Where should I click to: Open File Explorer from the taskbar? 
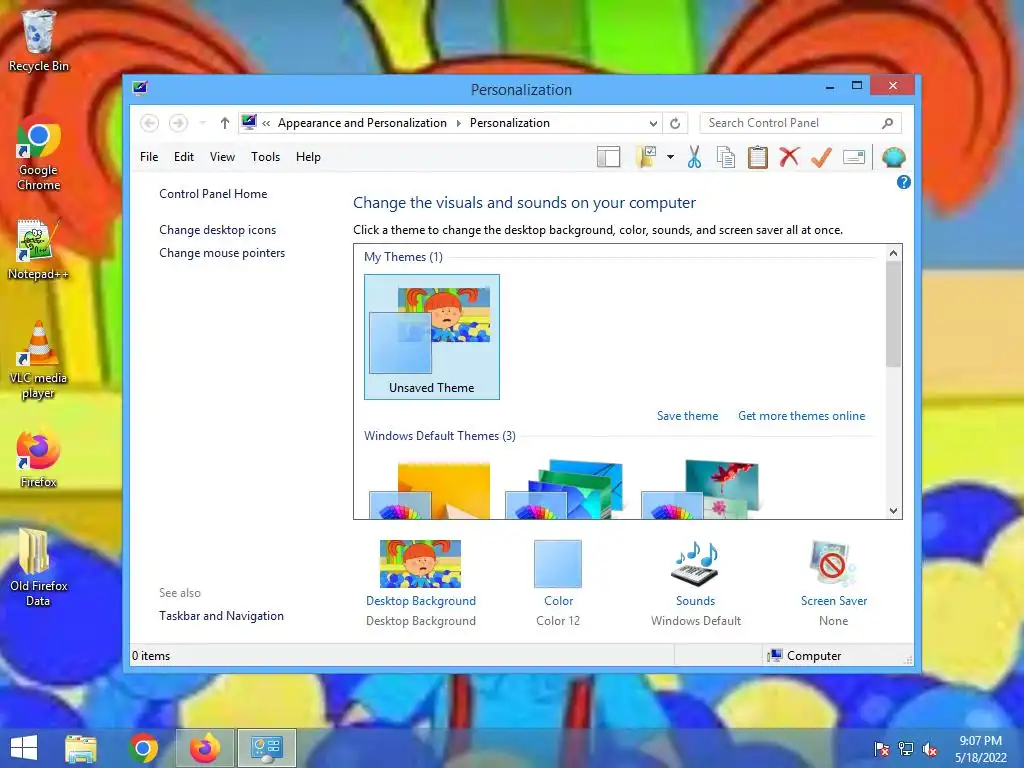(81, 748)
